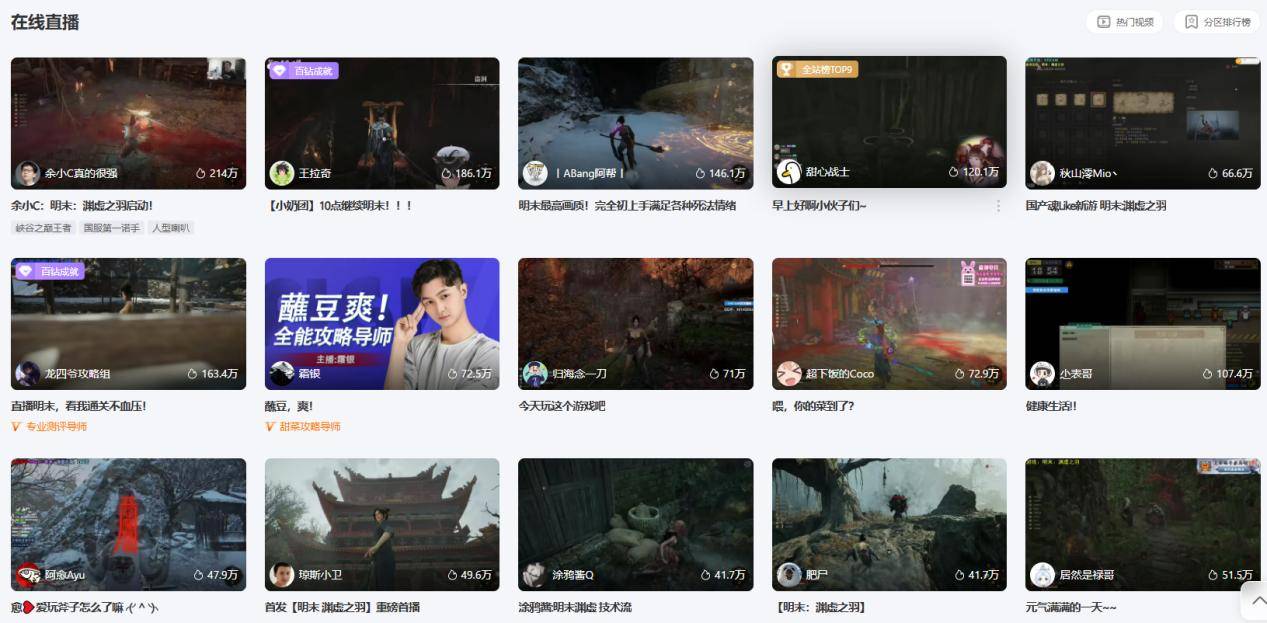Viewport: 1267px width, 623px height.
Task: Open stream thumbnail of 余小C真的很强
Action: pyautogui.click(x=128, y=123)
